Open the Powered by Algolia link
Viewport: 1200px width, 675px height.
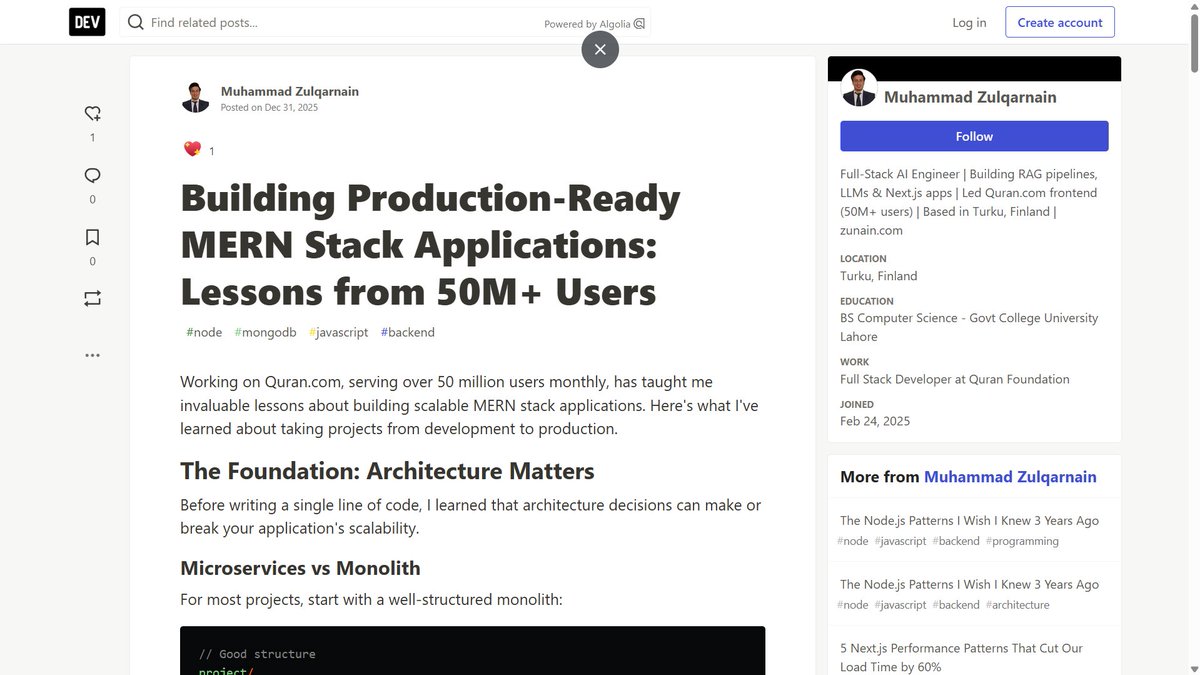point(595,23)
